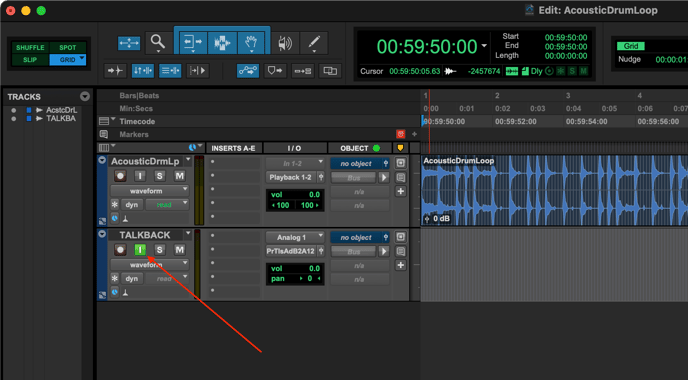Select SPOT edit mode

68,47
